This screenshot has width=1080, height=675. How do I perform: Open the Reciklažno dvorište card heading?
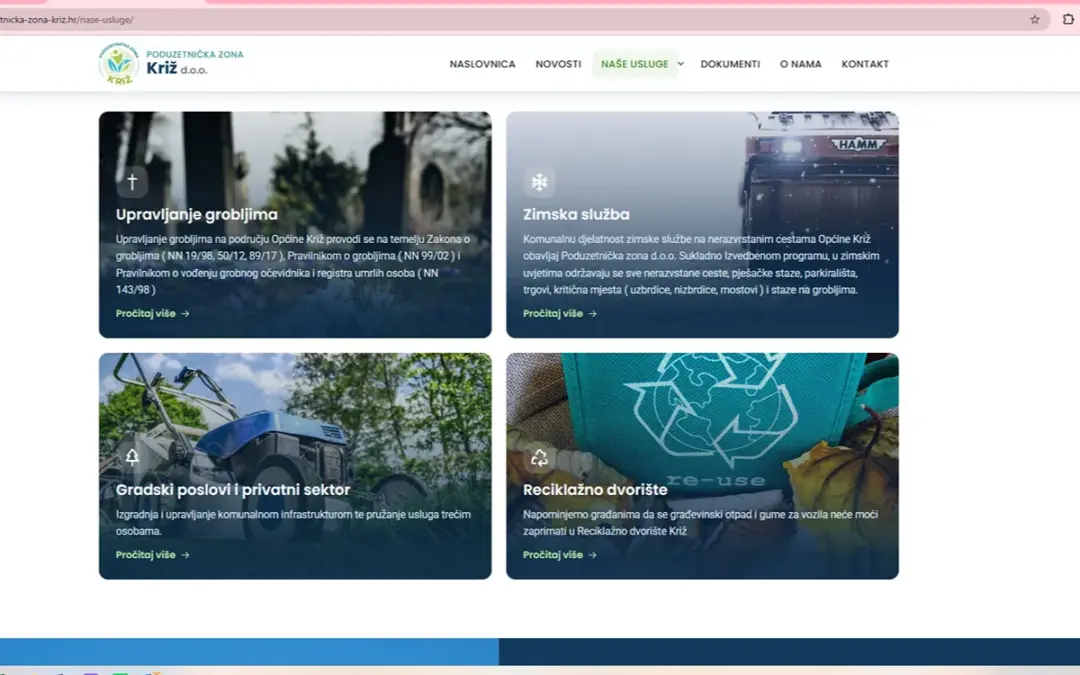point(595,490)
